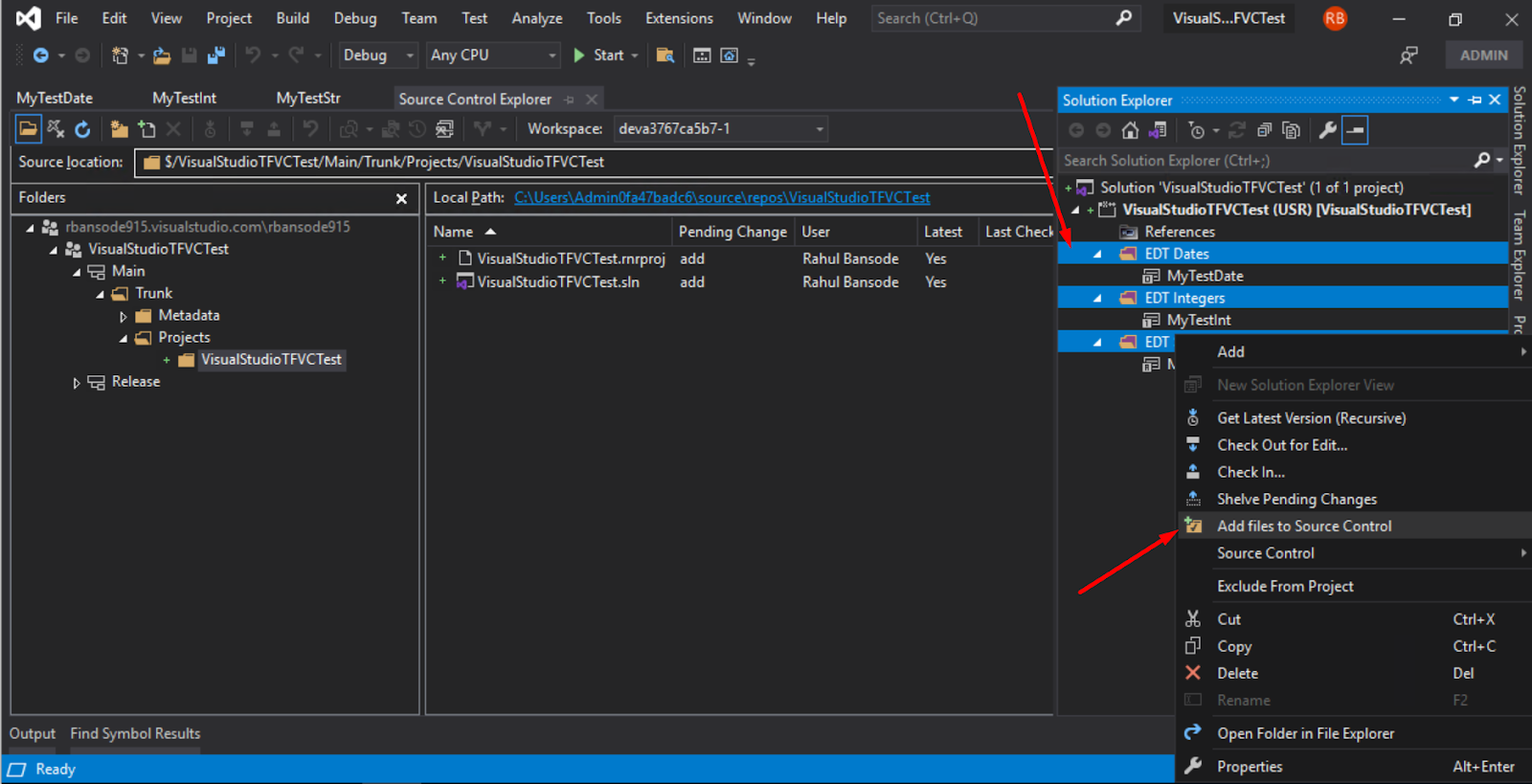
Task: Click the toolbar window layout icon
Action: [702, 56]
